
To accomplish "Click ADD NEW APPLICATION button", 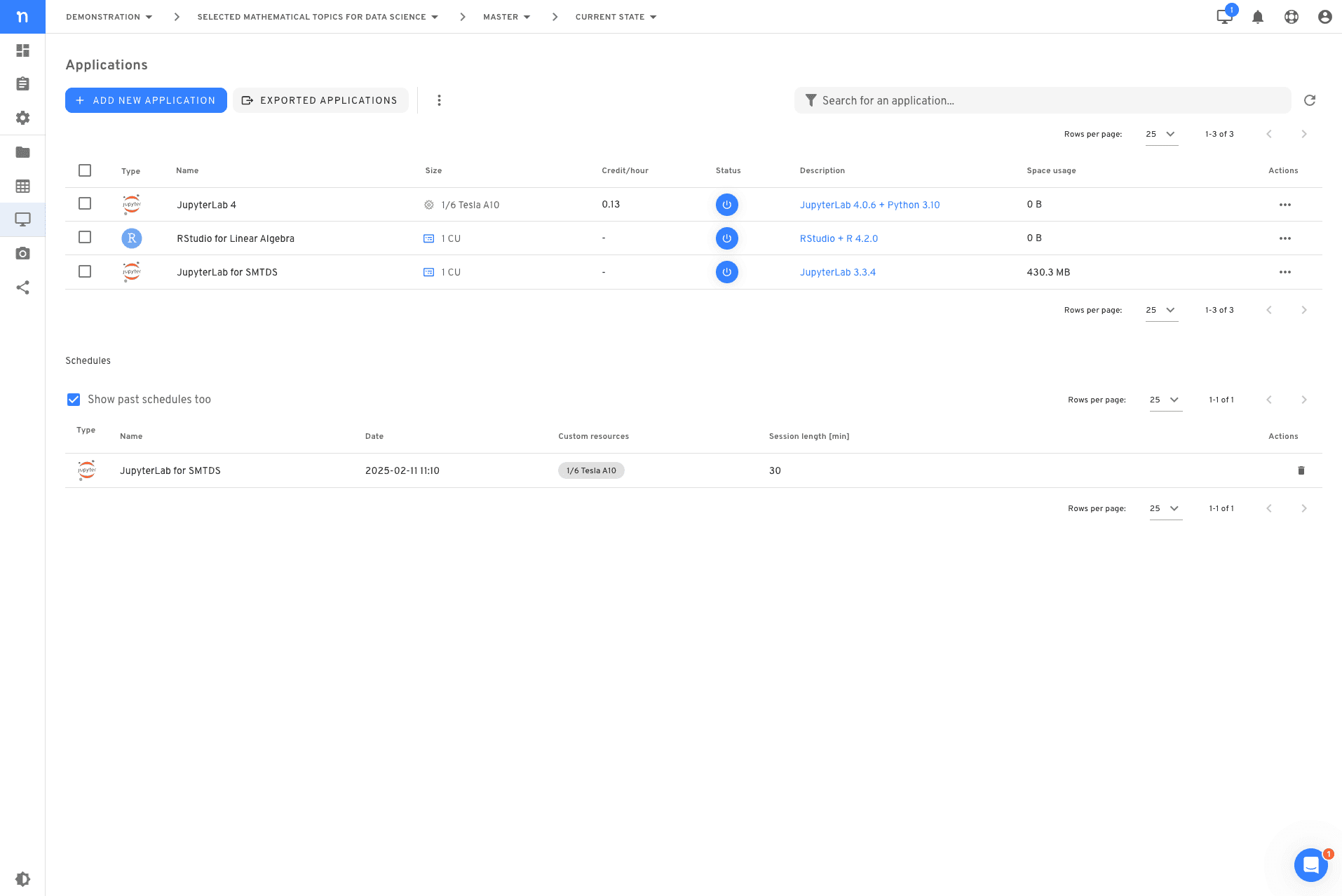I will pos(146,100).
